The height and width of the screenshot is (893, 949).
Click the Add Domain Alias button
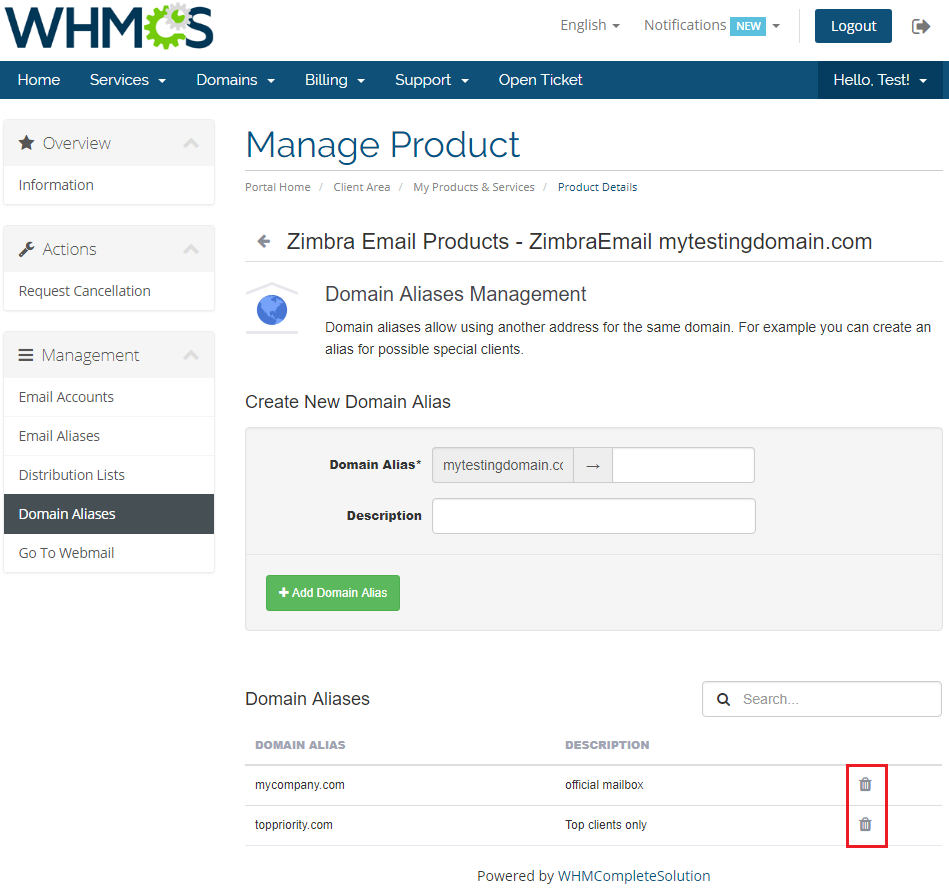tap(333, 593)
